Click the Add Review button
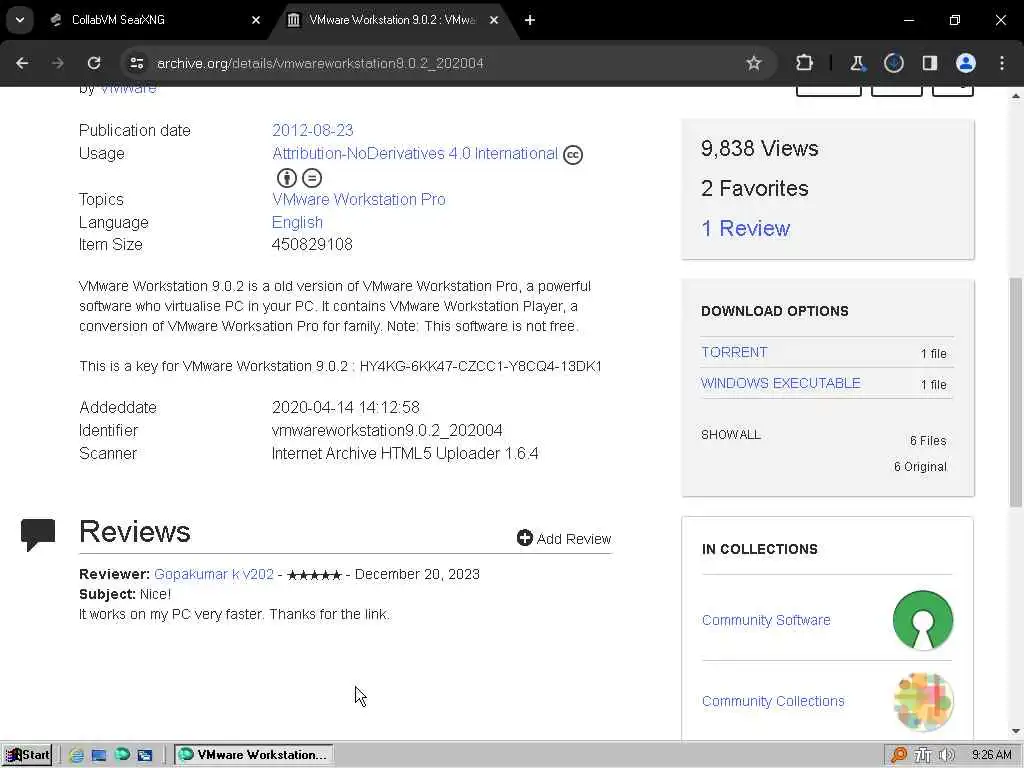This screenshot has height=768, width=1024. coord(564,539)
